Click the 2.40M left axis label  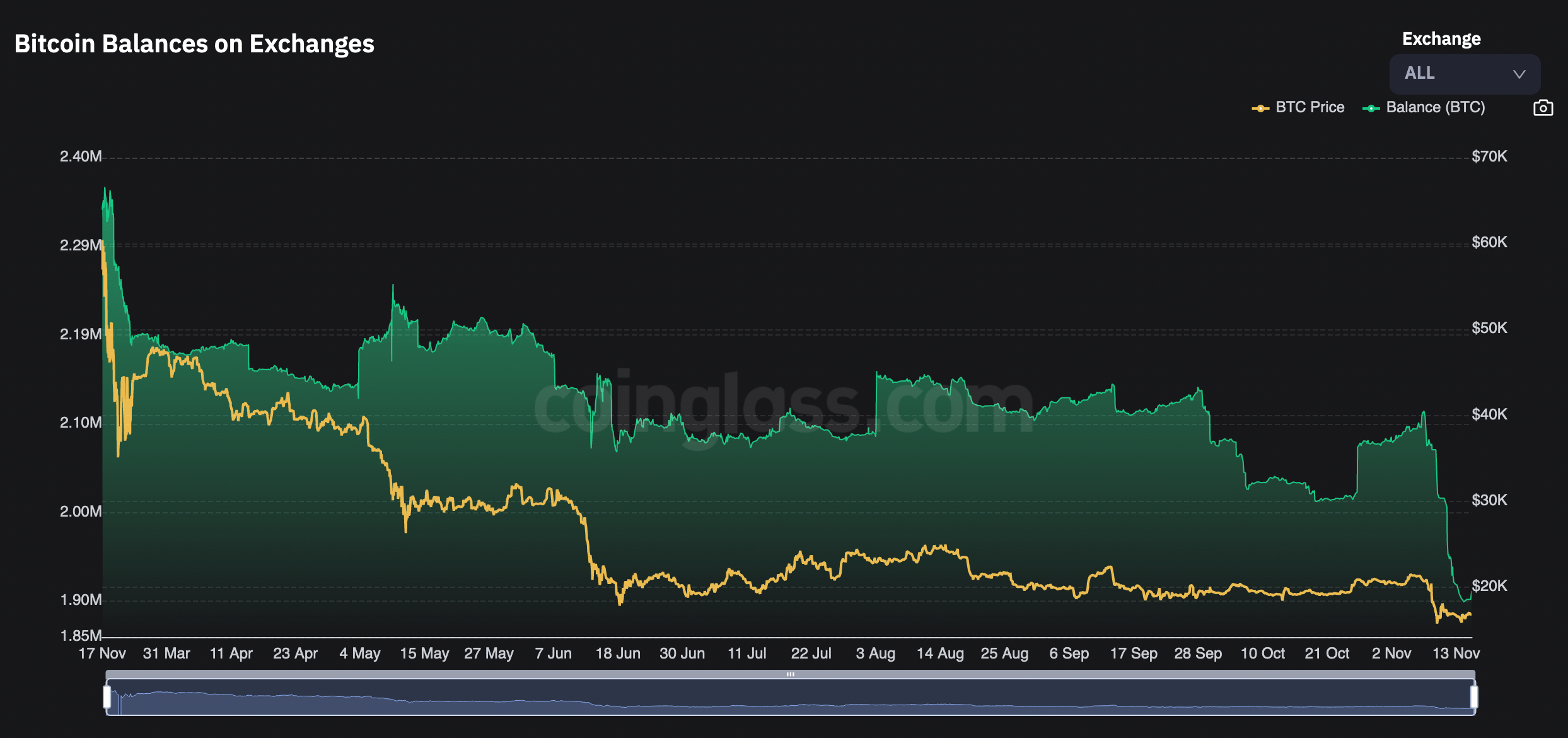(81, 156)
